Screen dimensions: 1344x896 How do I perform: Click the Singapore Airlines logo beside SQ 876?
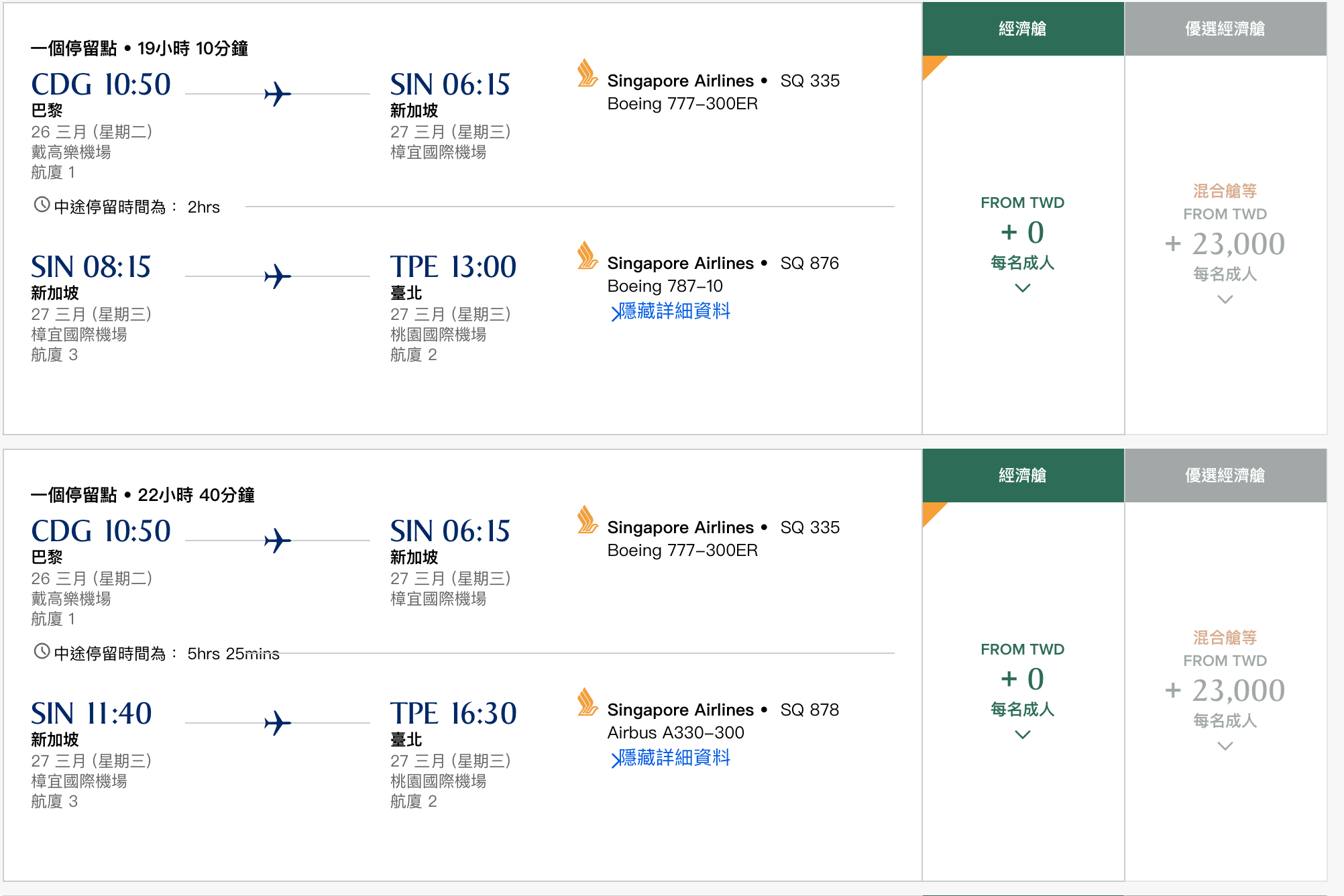tap(586, 262)
